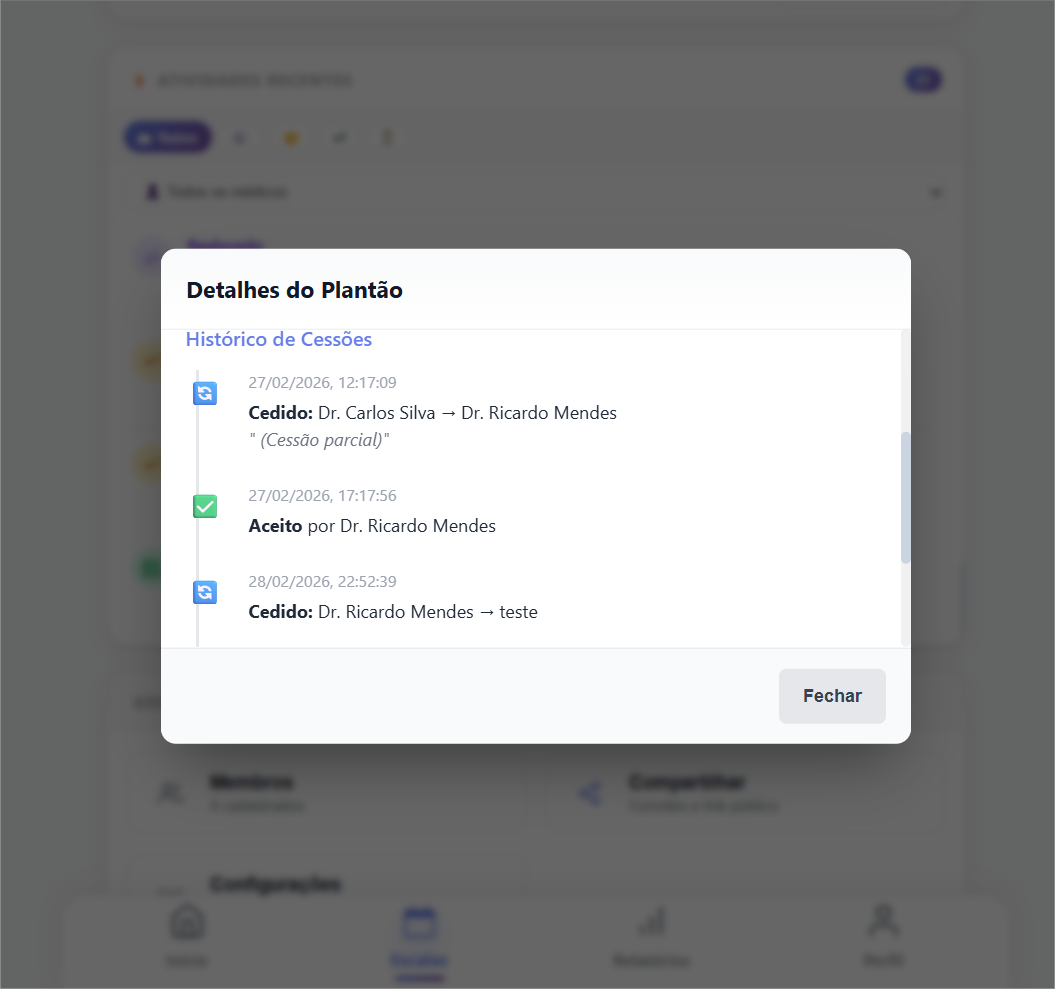Click the first blue transfer icon for Dr. Carlos Silva
This screenshot has height=989, width=1055.
click(x=205, y=393)
